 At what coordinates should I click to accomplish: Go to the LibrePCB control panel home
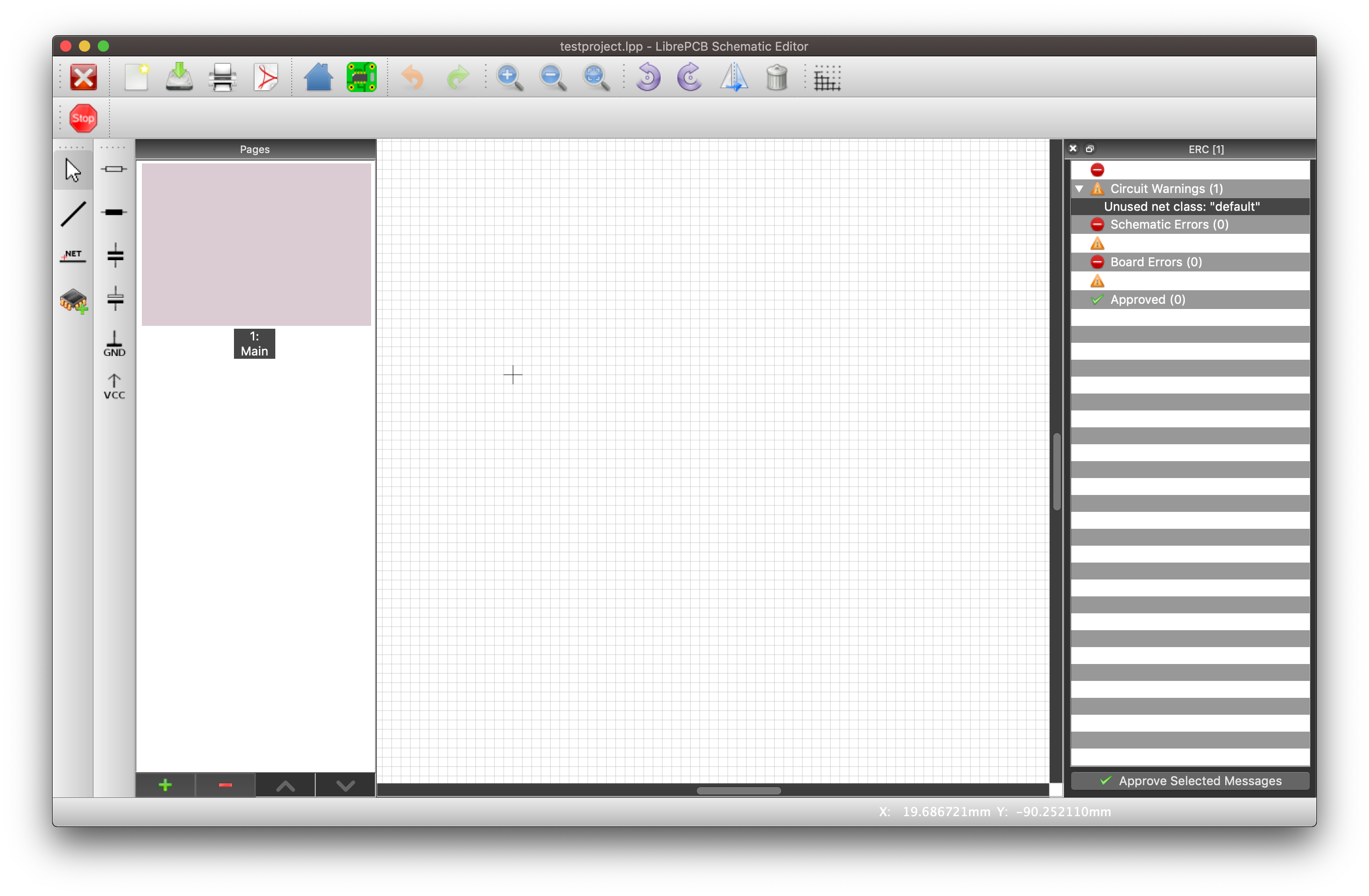click(319, 77)
